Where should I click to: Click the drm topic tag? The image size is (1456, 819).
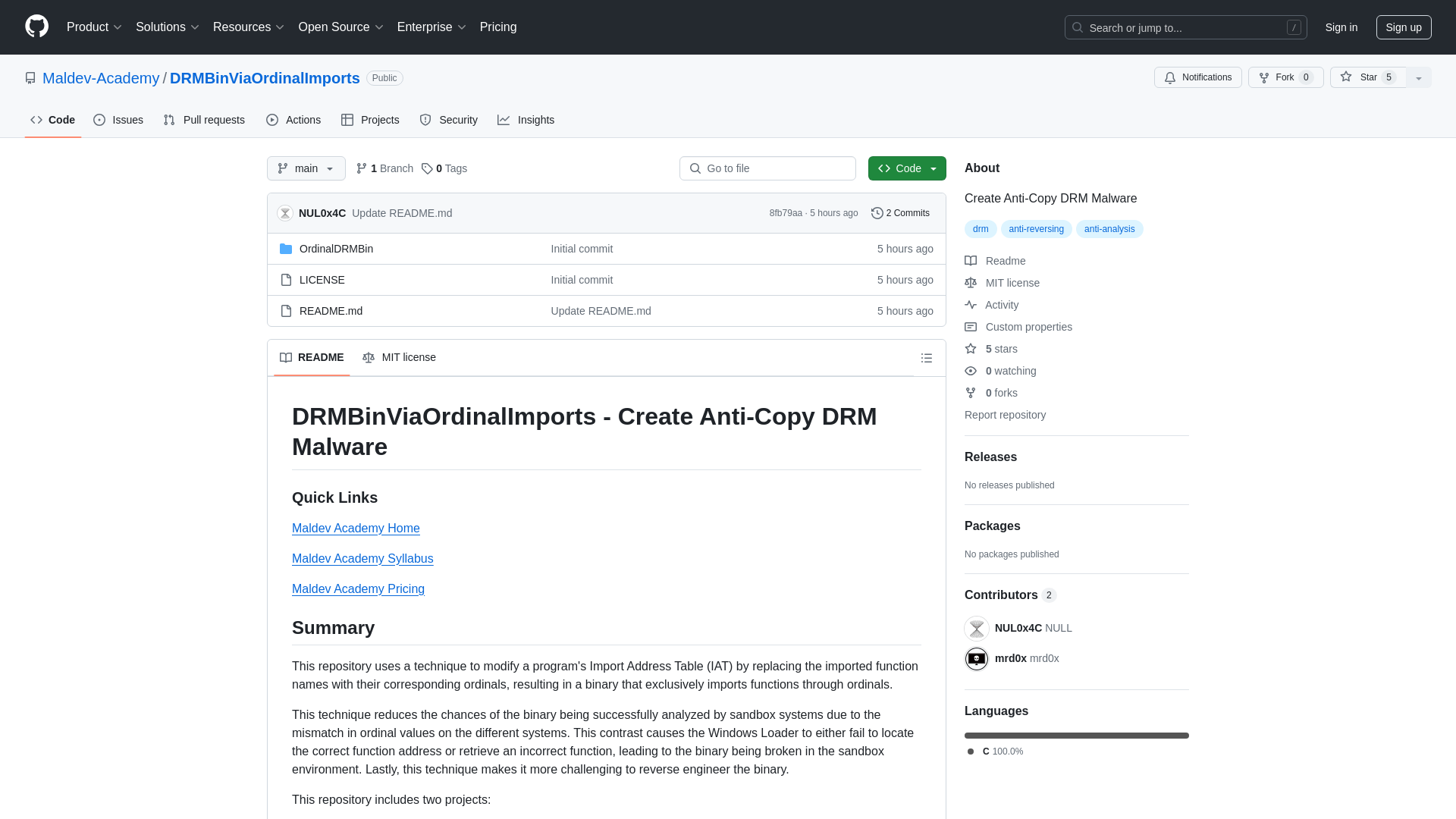point(981,229)
